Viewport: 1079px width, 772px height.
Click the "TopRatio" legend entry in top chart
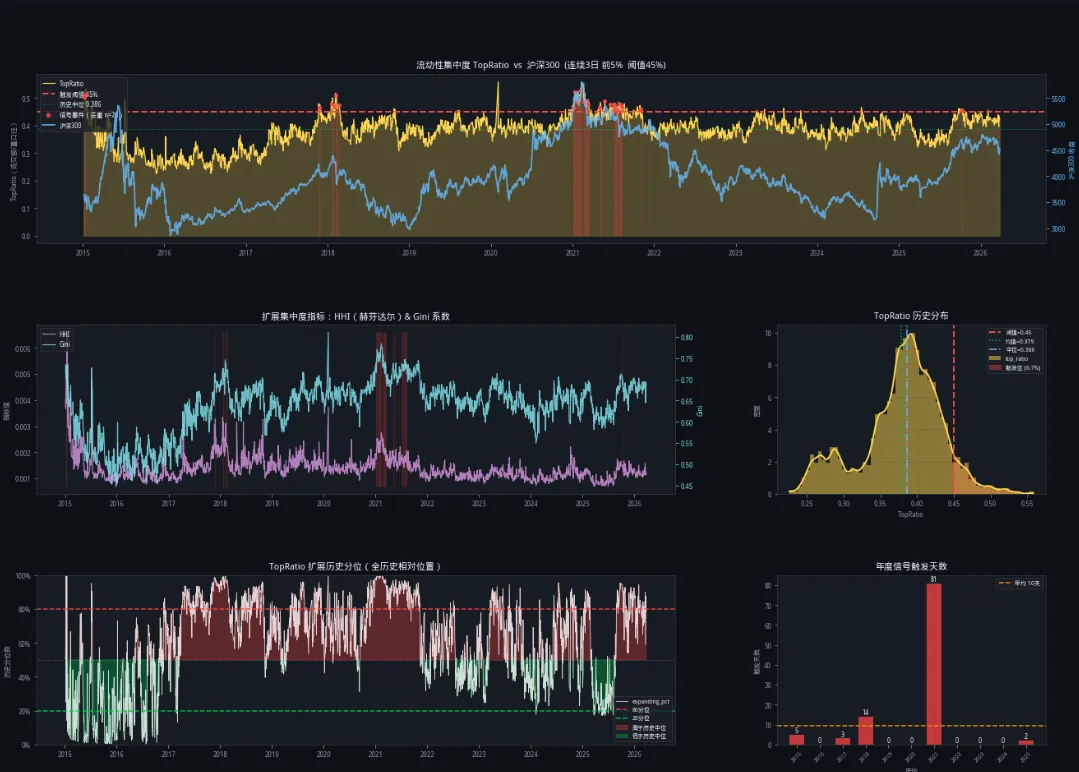coord(63,83)
